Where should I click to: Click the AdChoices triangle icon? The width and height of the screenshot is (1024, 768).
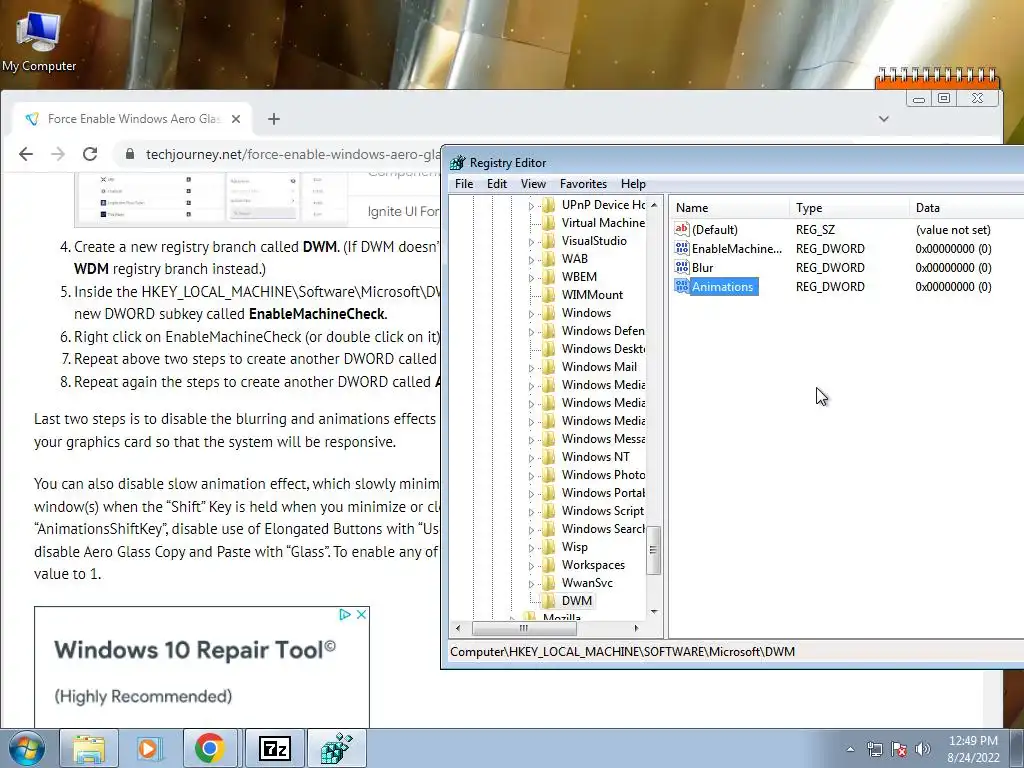pos(345,615)
